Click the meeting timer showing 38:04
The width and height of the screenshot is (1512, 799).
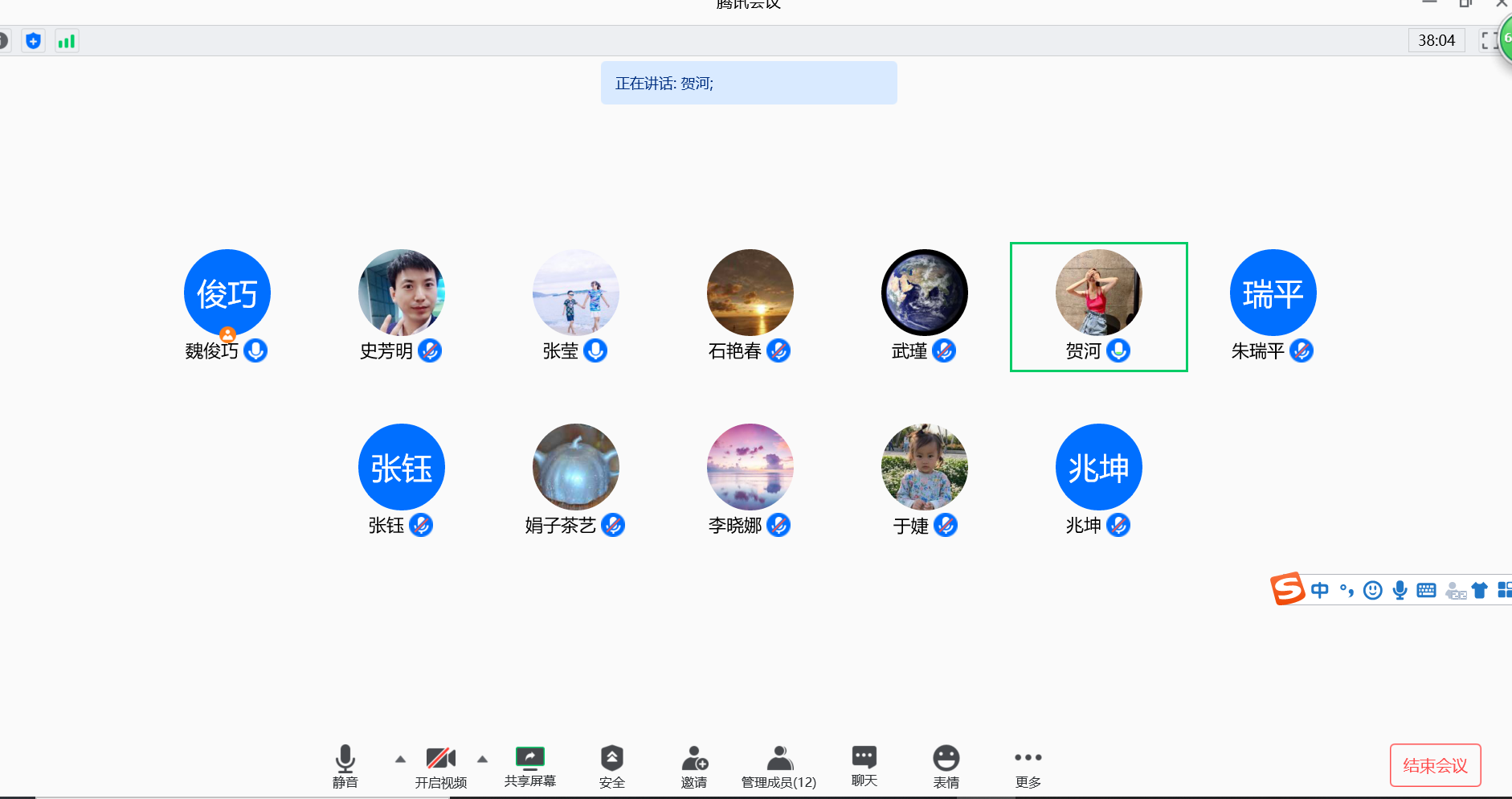tap(1436, 40)
